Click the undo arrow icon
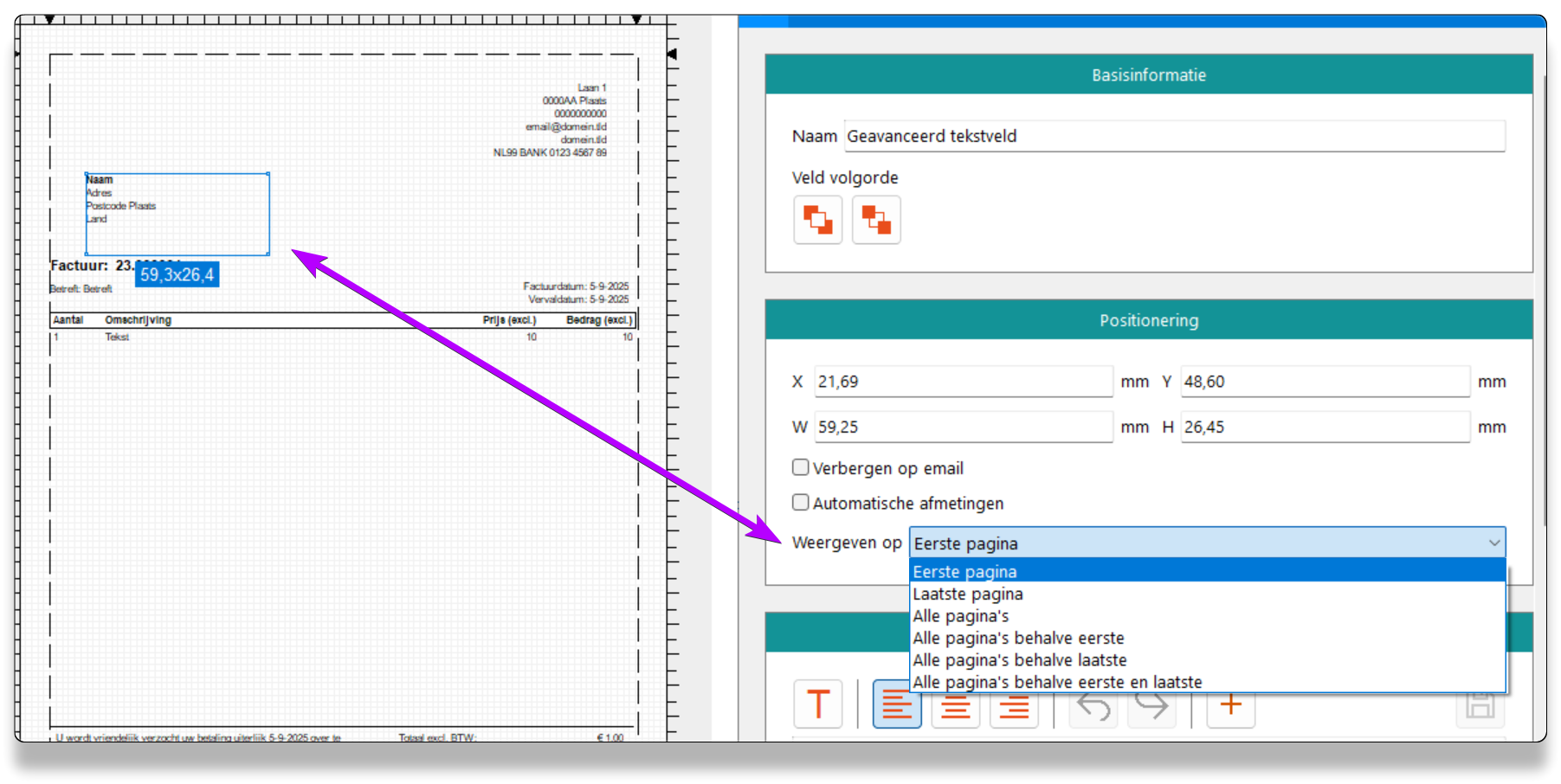The width and height of the screenshot is (1561, 784). click(1093, 704)
